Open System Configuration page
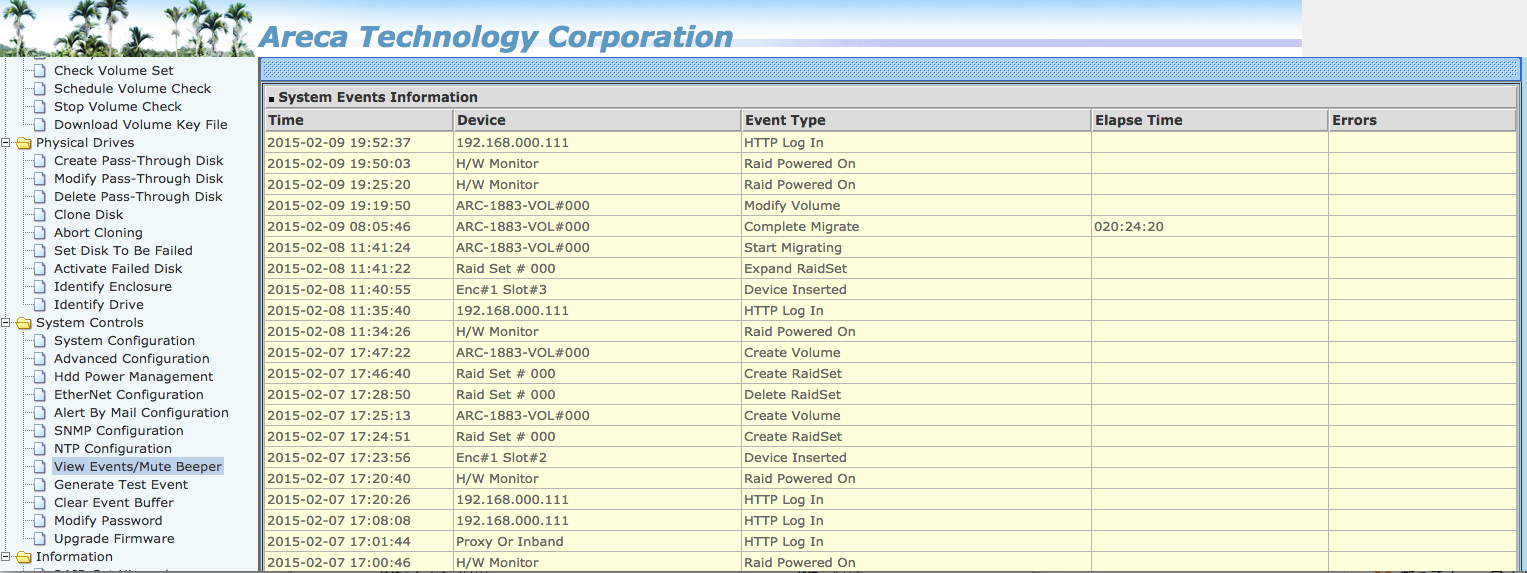This screenshot has width=1527, height=573. (x=125, y=341)
